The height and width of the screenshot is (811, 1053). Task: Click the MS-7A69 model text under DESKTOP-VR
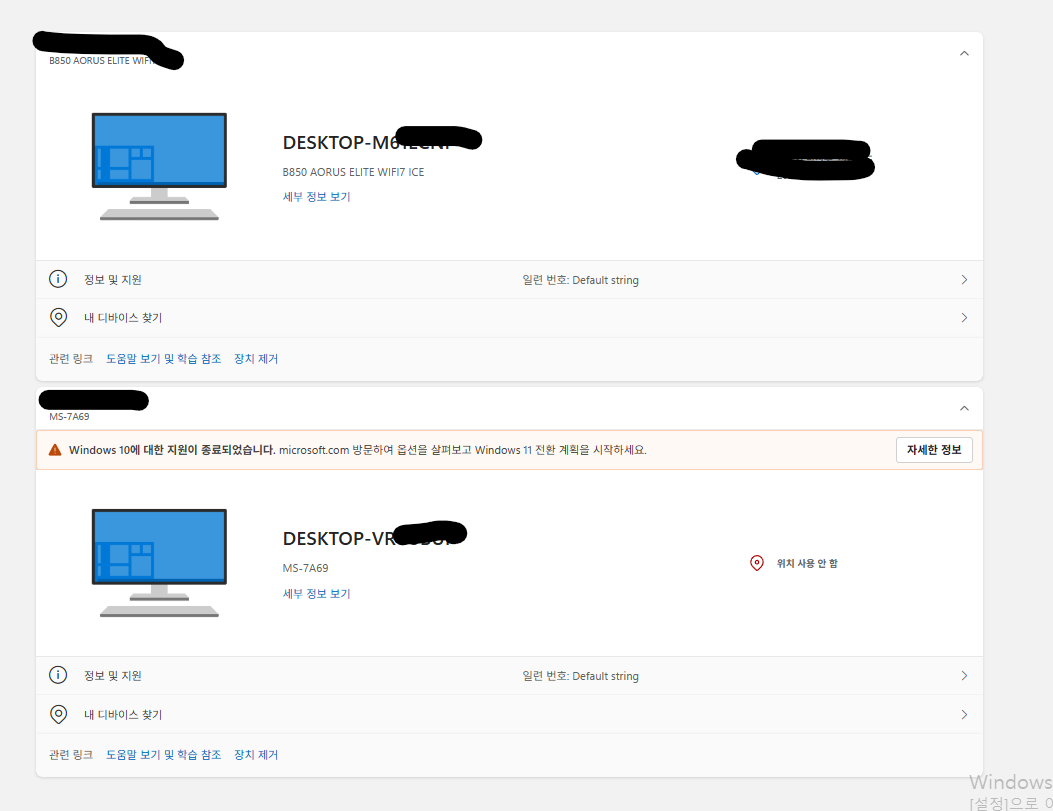(306, 568)
